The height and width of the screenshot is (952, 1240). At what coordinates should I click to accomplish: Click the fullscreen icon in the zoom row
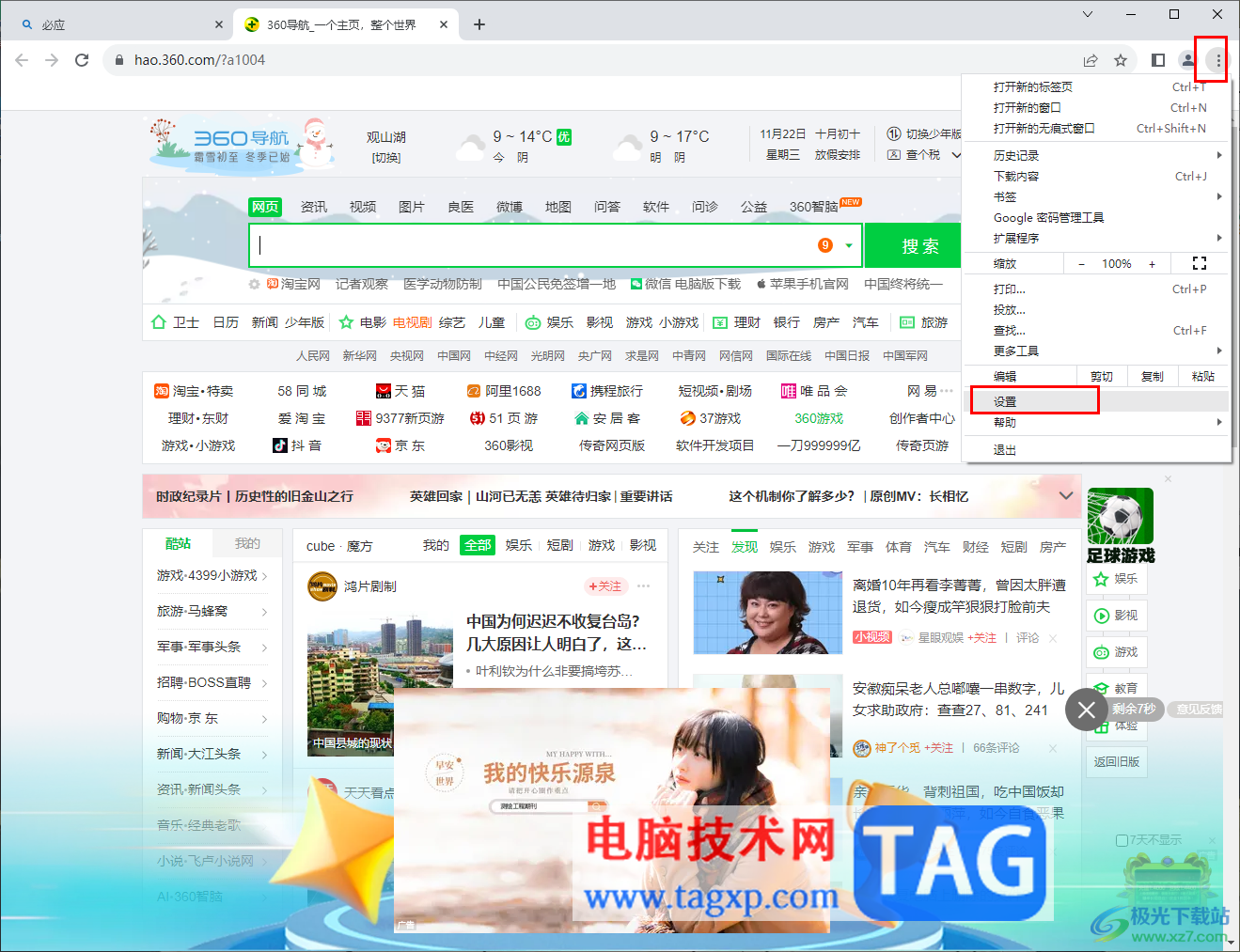(1200, 264)
